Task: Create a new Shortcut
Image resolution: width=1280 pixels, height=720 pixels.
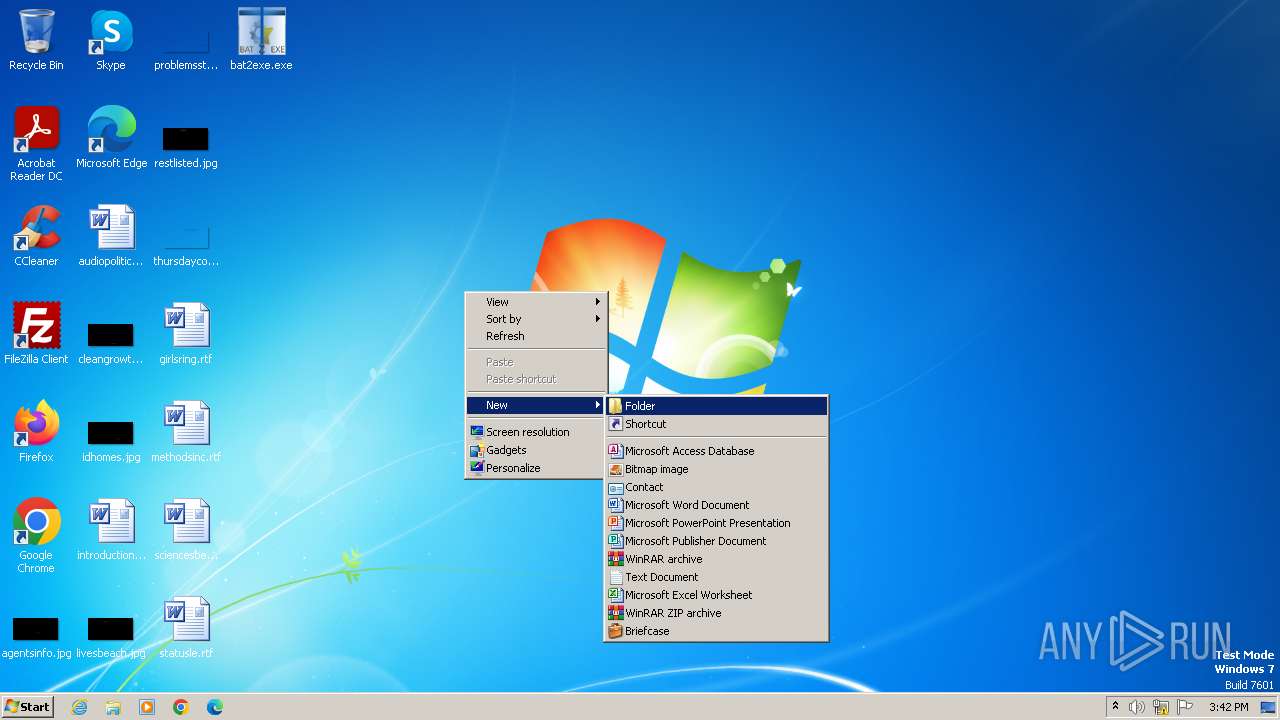Action: [x=716, y=424]
